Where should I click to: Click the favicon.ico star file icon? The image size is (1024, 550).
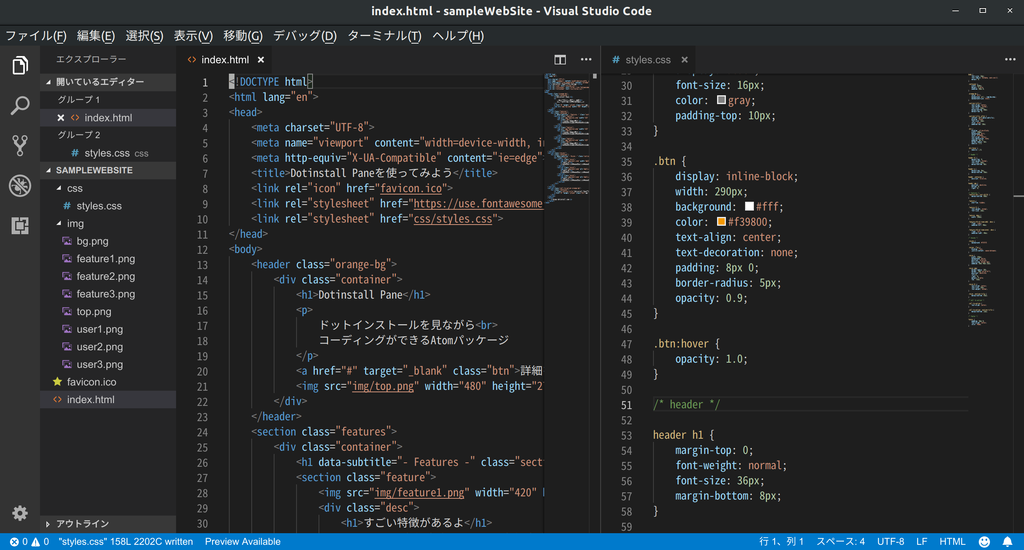pos(57,381)
